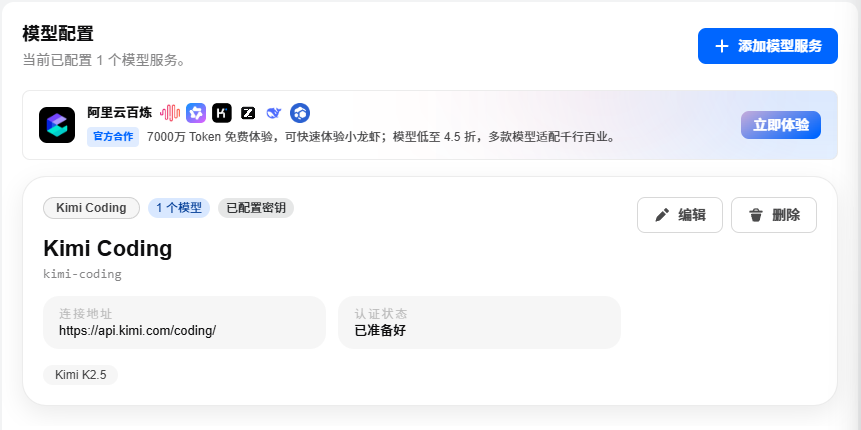This screenshot has width=861, height=430.
Task: Select the Kimi K2.5 model chip
Action: click(81, 375)
